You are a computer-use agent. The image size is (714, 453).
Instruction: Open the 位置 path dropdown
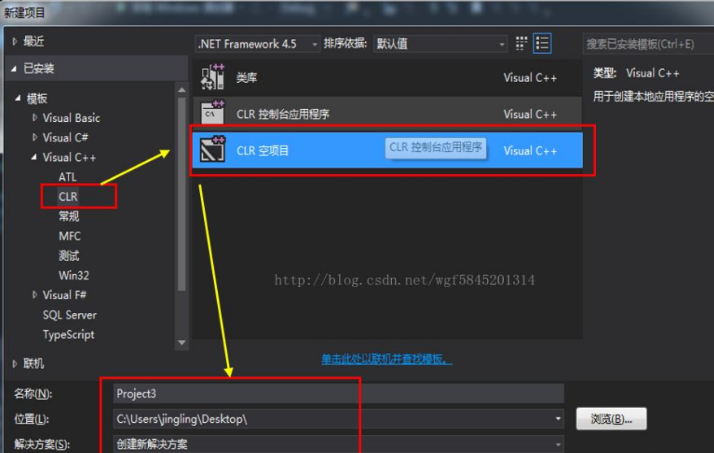558,418
